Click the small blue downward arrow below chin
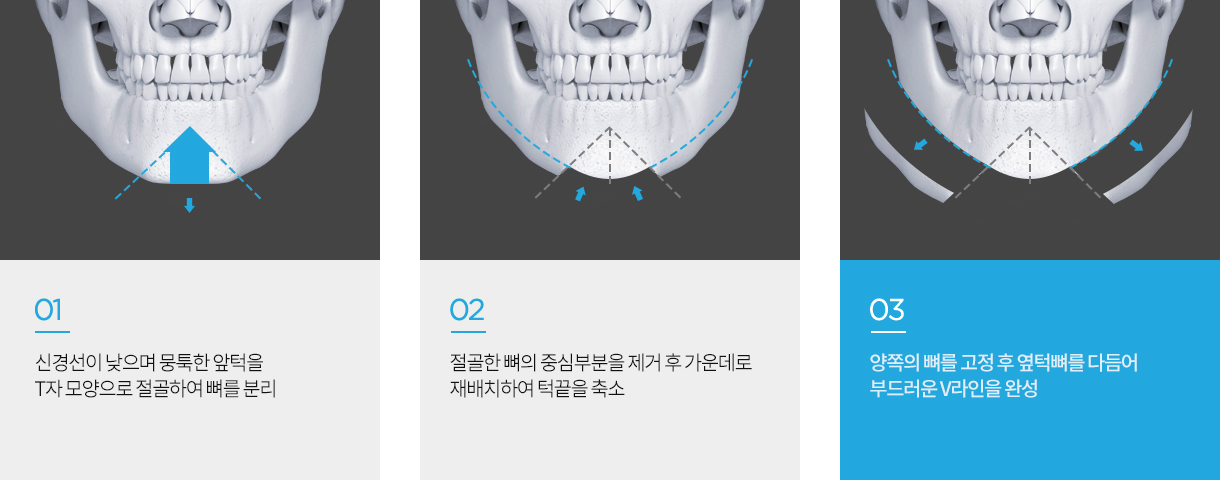Image resolution: width=1220 pixels, height=480 pixels. (189, 205)
